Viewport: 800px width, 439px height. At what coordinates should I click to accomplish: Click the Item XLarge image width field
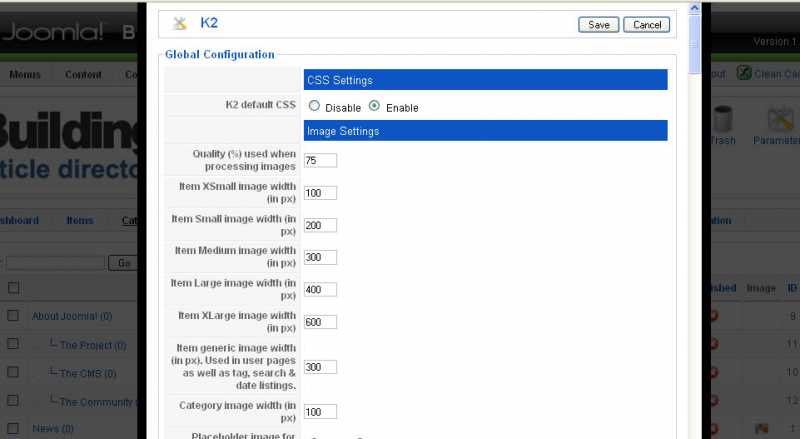pos(320,322)
